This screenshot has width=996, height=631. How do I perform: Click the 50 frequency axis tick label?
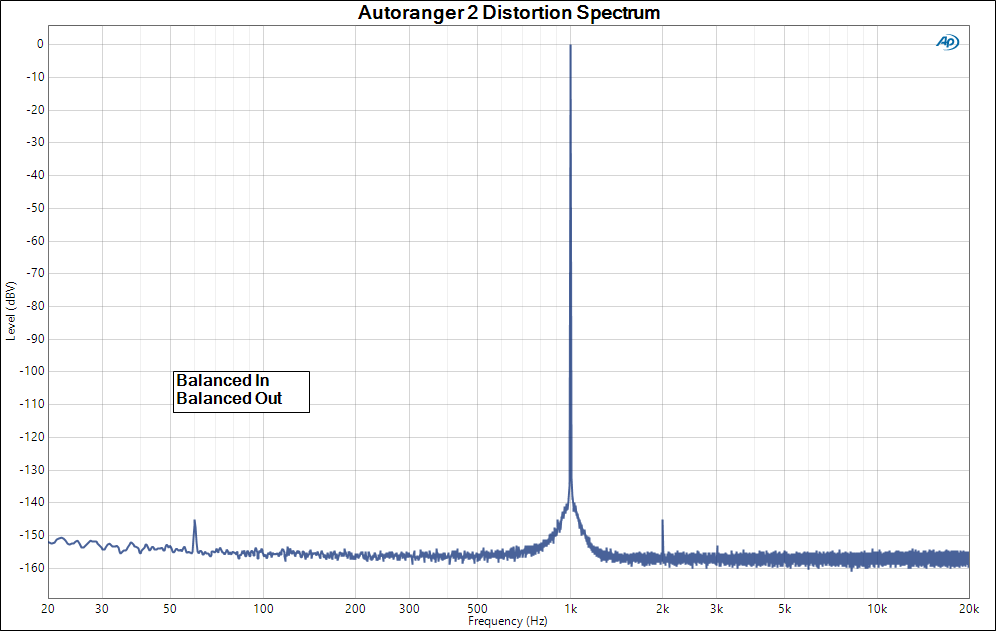(x=170, y=609)
